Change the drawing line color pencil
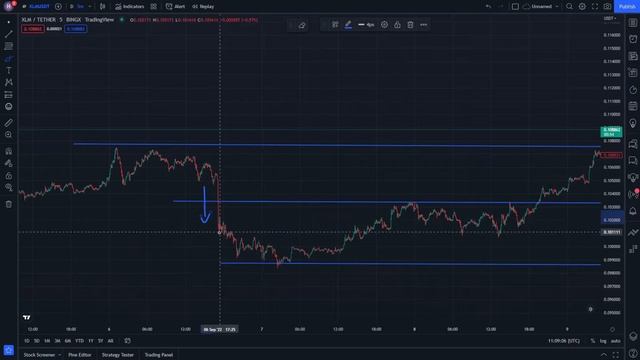The height and width of the screenshot is (360, 640). (348, 25)
